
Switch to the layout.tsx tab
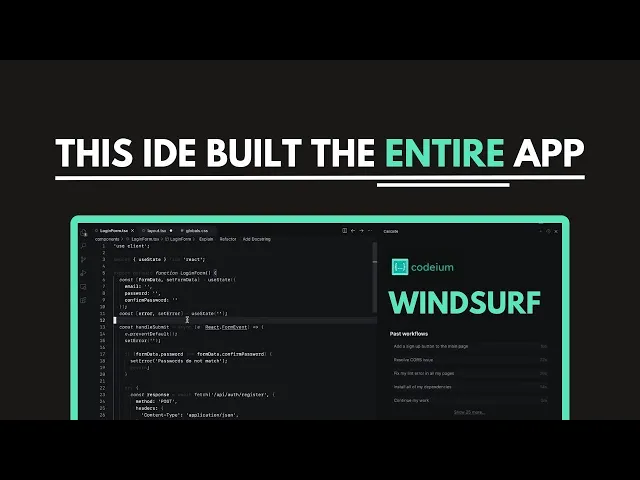click(x=157, y=231)
